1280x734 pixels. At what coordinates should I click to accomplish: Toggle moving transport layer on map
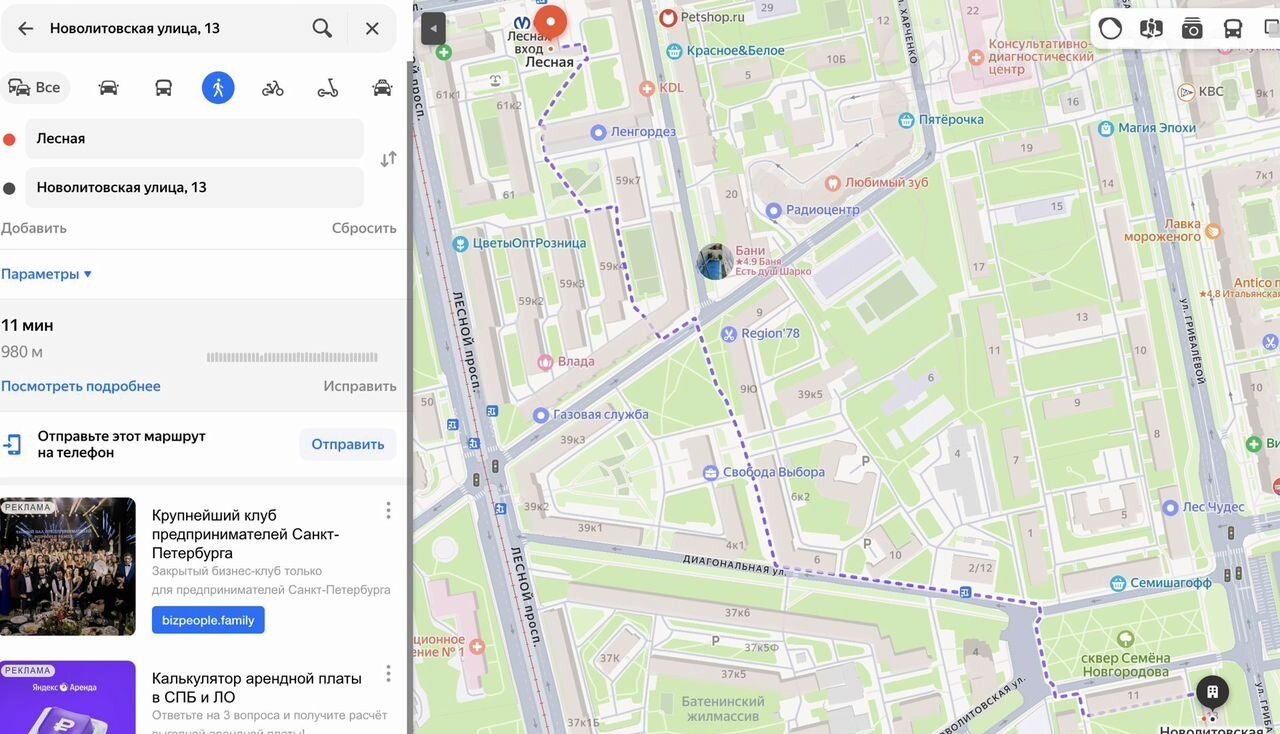[x=1233, y=28]
